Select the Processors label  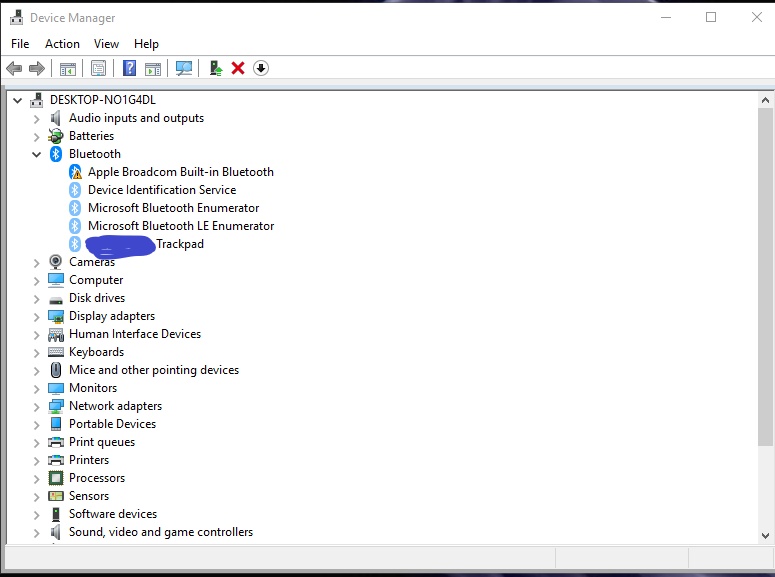pos(97,478)
